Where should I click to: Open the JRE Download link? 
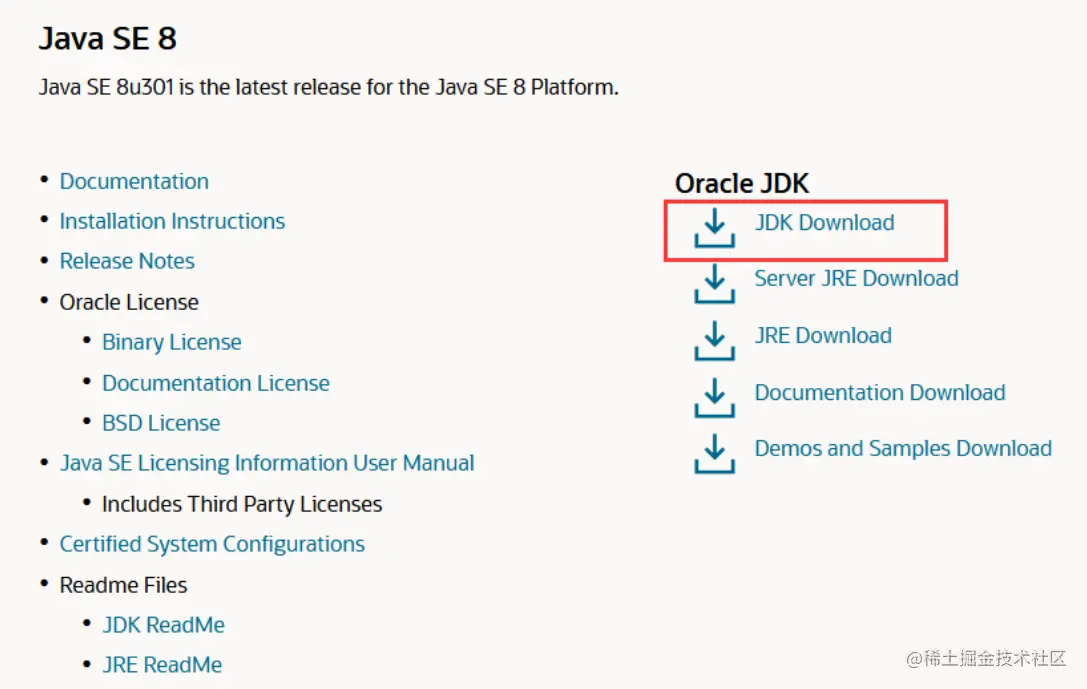(823, 335)
